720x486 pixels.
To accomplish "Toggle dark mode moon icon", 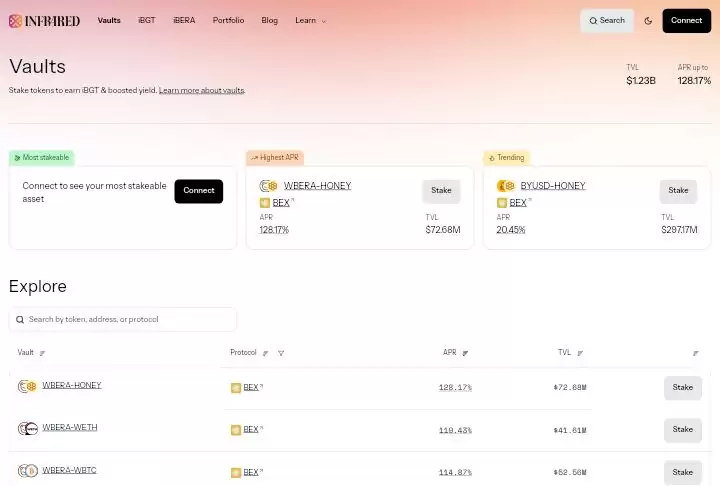I will click(648, 21).
